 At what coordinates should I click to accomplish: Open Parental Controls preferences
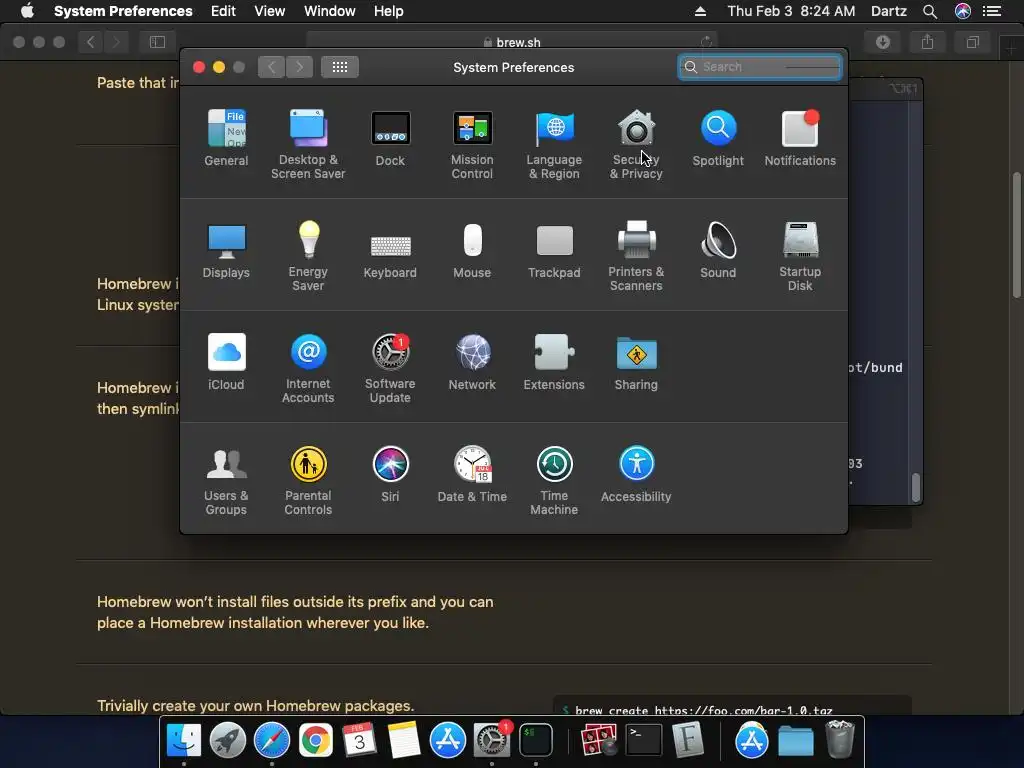click(x=308, y=481)
